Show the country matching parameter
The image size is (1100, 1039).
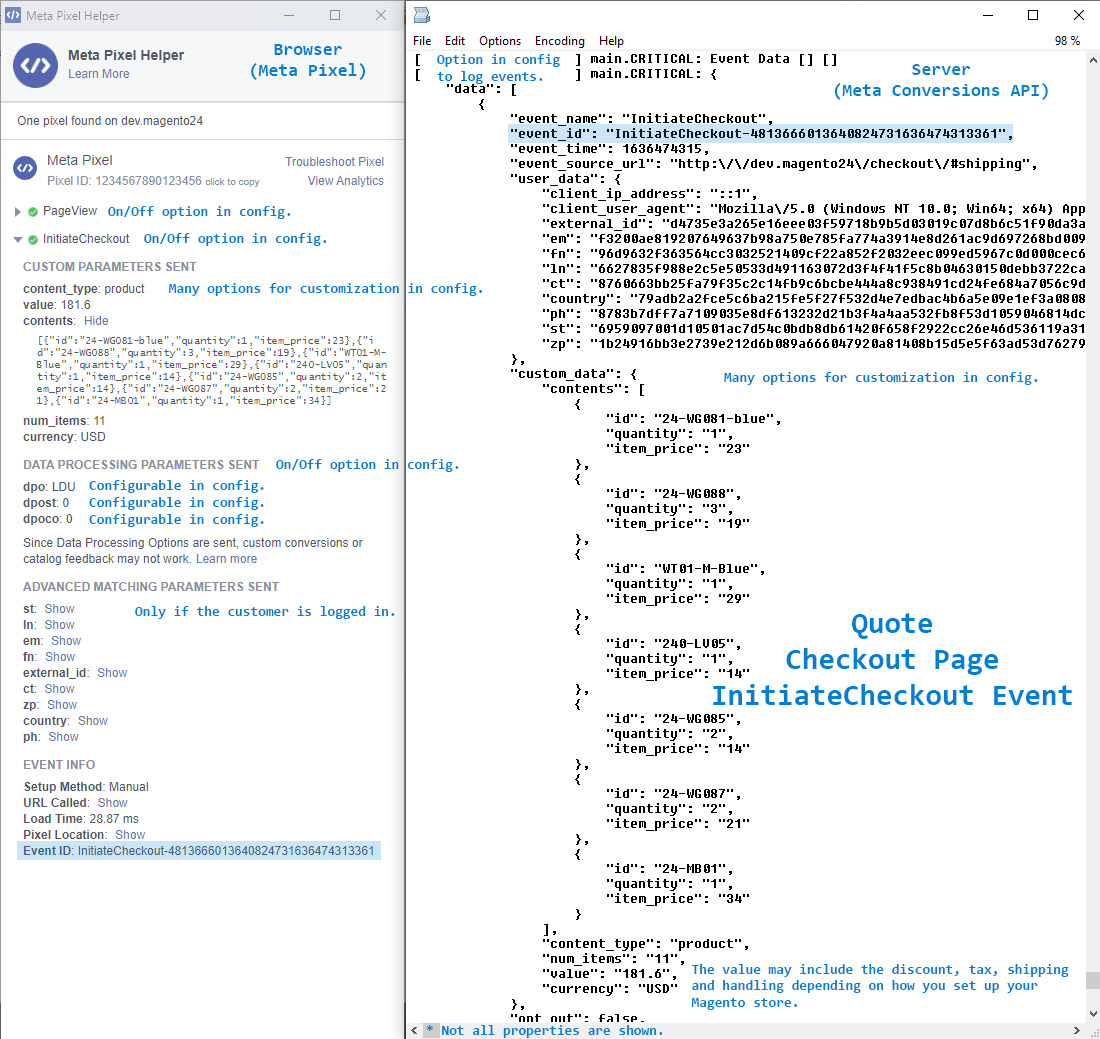92,720
